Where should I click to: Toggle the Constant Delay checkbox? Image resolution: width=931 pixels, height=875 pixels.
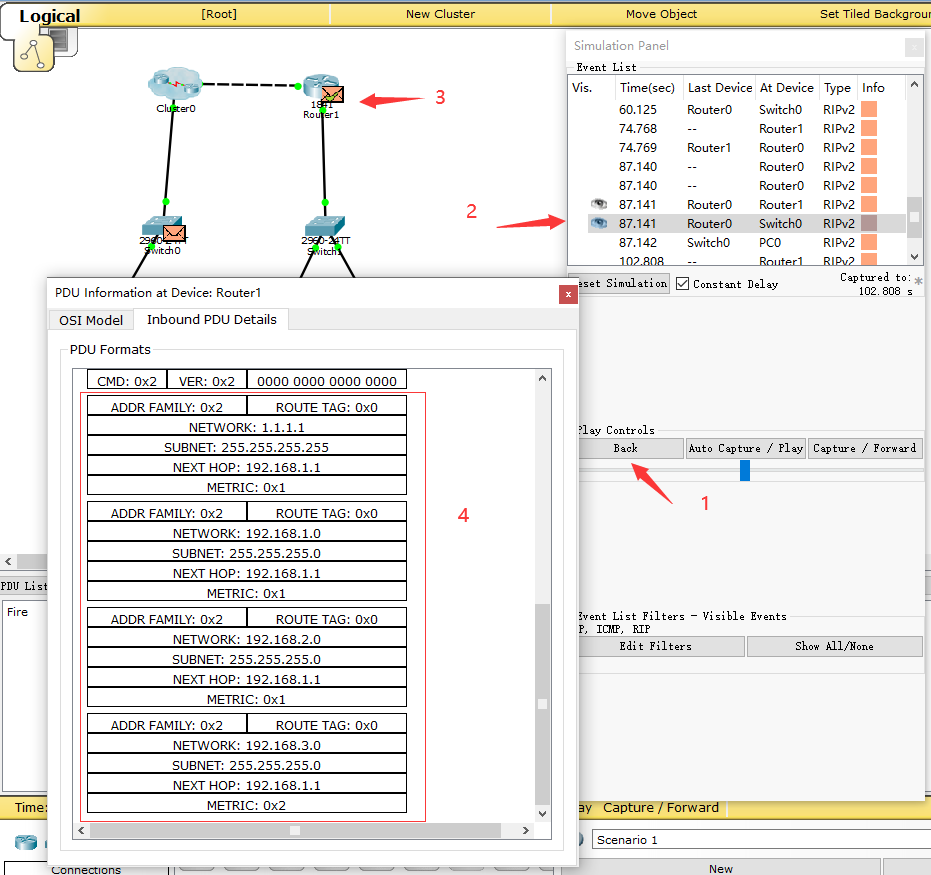point(683,284)
